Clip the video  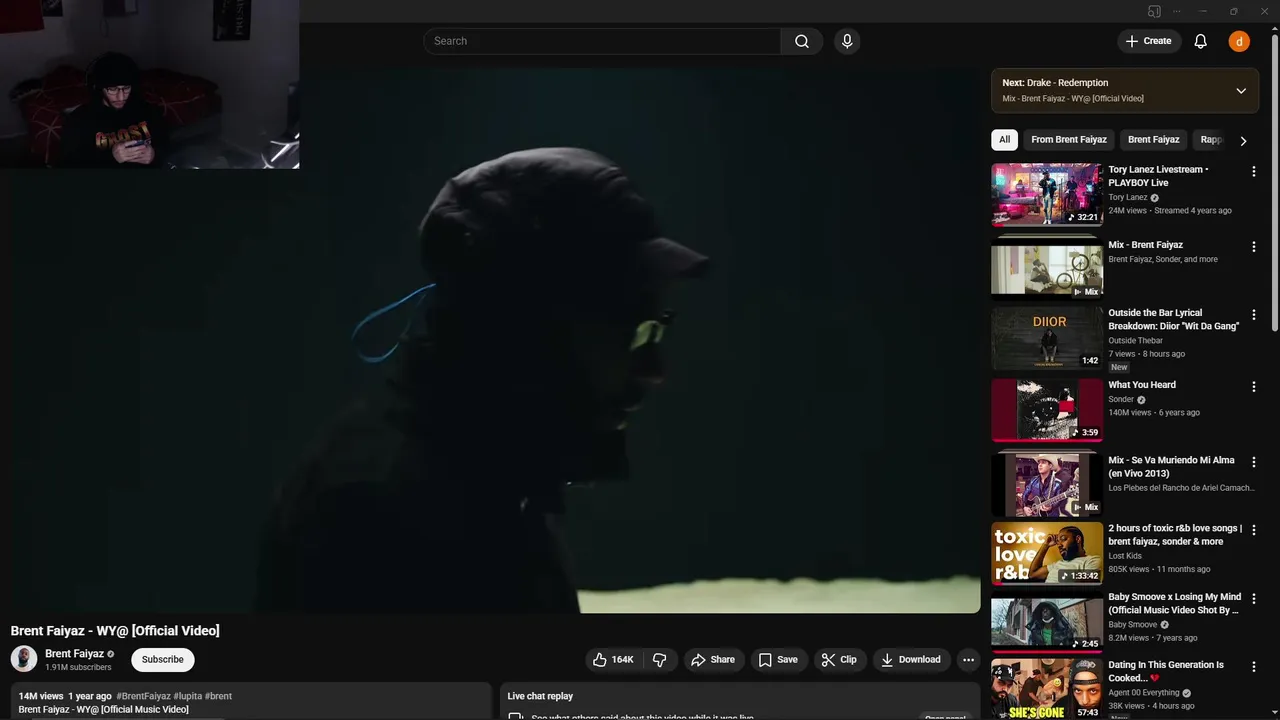click(x=839, y=659)
